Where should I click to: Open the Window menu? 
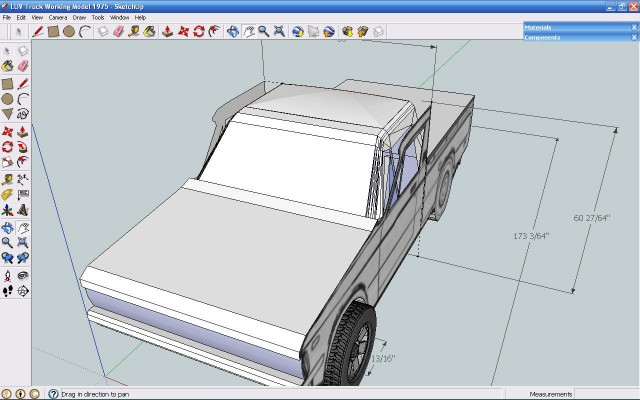coord(120,18)
